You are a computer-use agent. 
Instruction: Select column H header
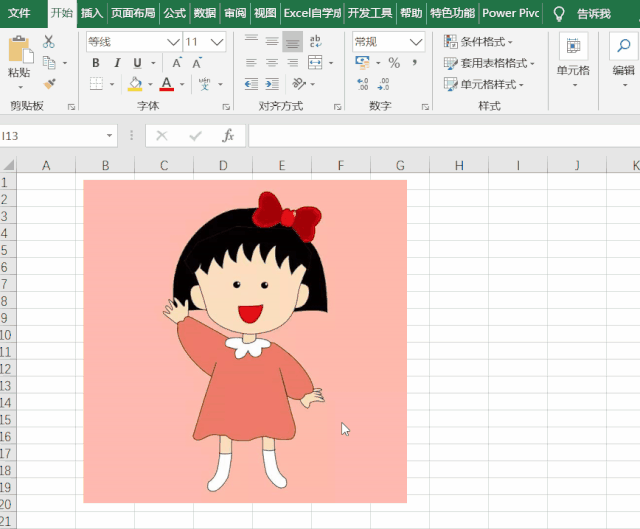459,165
